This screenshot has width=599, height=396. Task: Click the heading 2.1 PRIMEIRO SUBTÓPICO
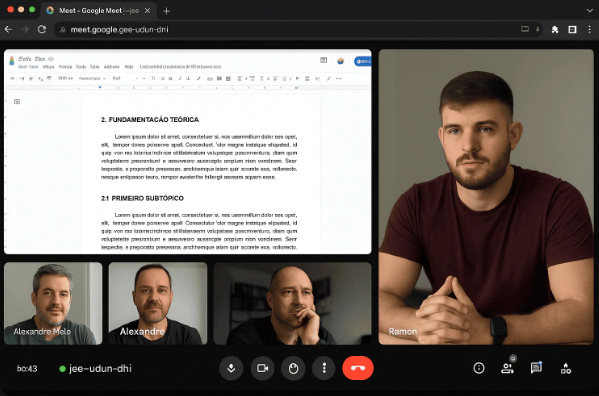(142, 198)
